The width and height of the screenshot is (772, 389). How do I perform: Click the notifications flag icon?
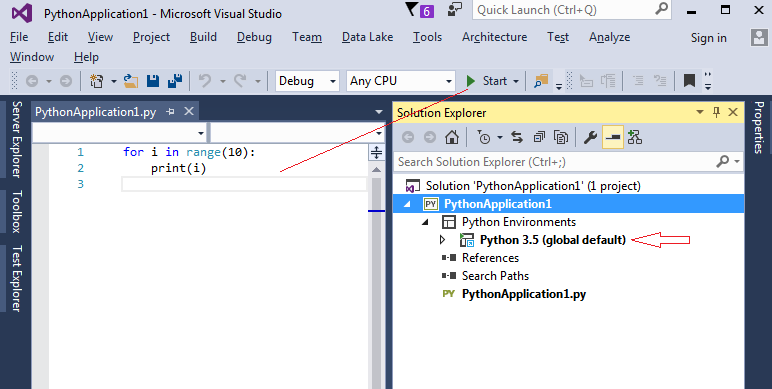411,10
